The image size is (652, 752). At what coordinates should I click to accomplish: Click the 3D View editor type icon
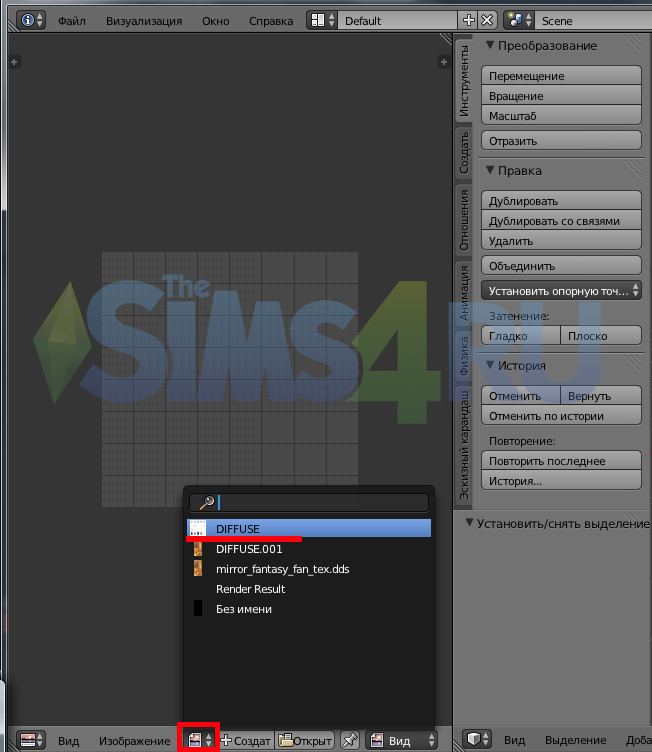click(477, 740)
